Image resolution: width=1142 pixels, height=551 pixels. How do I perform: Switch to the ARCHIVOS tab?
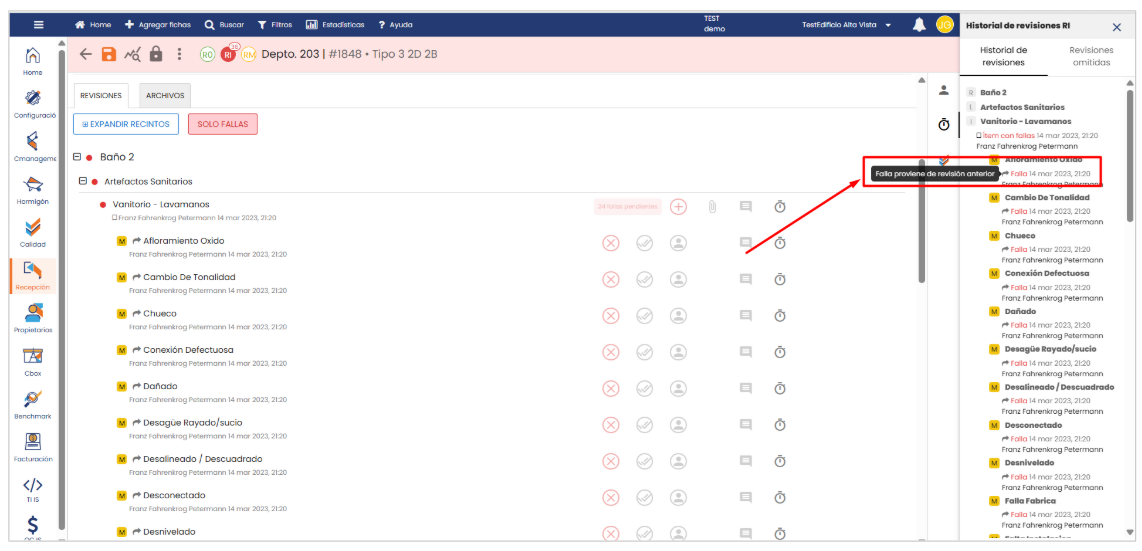click(x=165, y=96)
